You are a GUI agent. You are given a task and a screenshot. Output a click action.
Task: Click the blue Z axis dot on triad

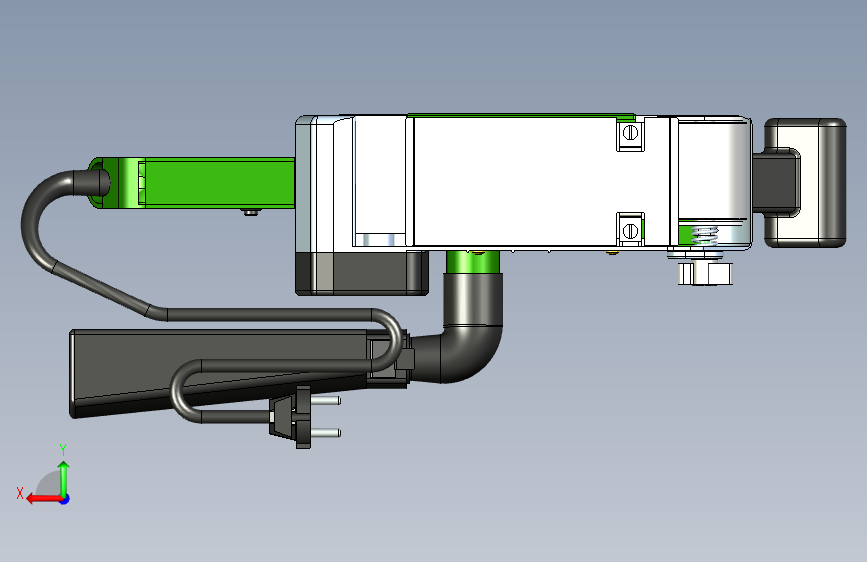[65, 499]
